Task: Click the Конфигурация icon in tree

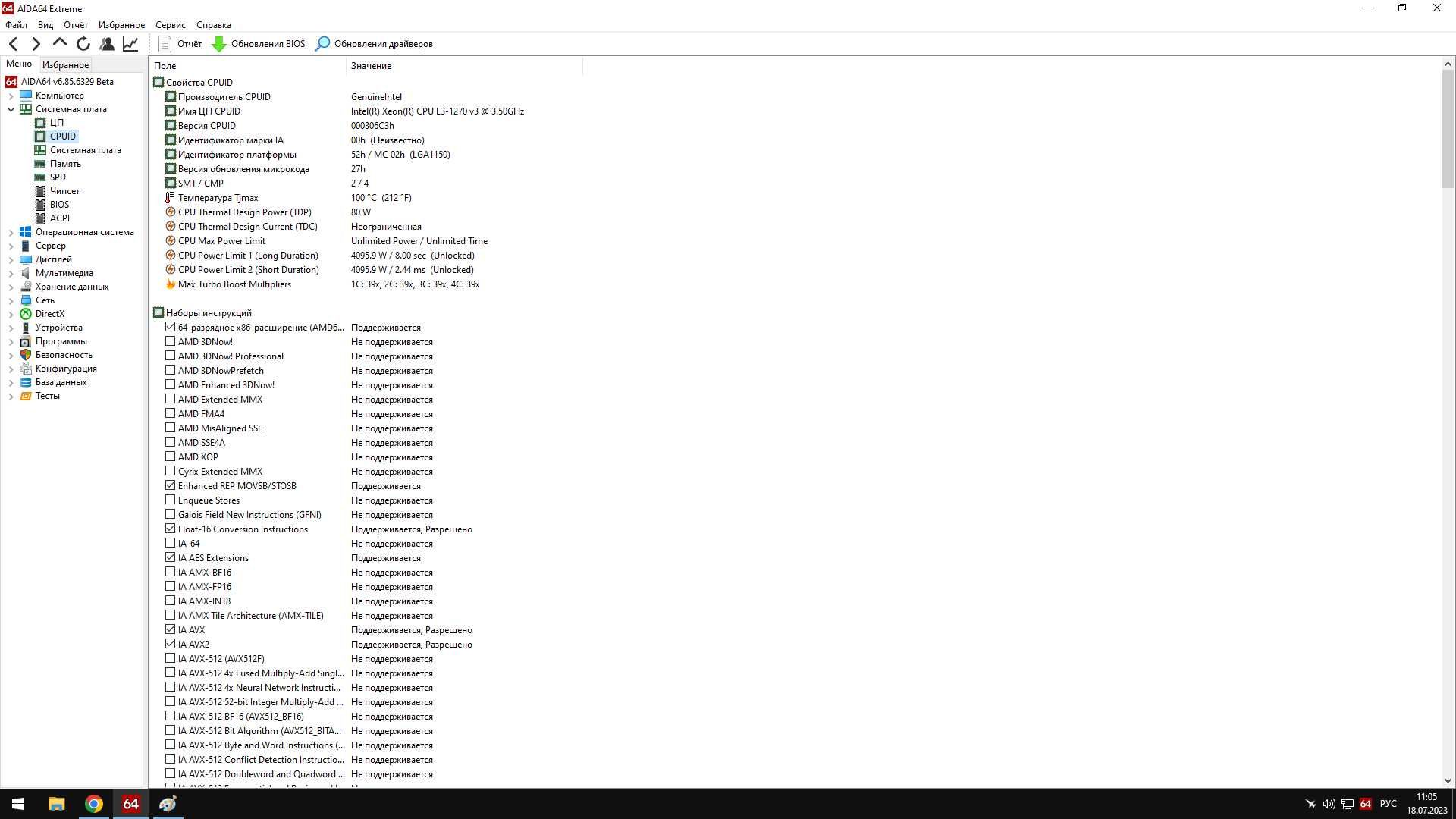Action: [26, 369]
